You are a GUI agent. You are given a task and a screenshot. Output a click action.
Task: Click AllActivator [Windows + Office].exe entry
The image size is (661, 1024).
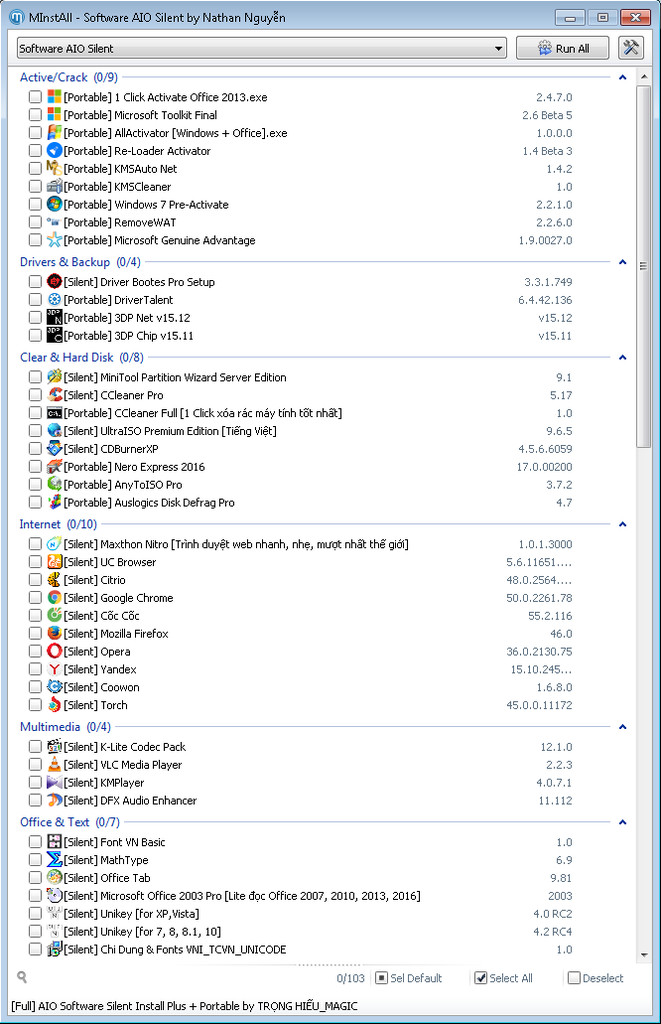click(176, 133)
